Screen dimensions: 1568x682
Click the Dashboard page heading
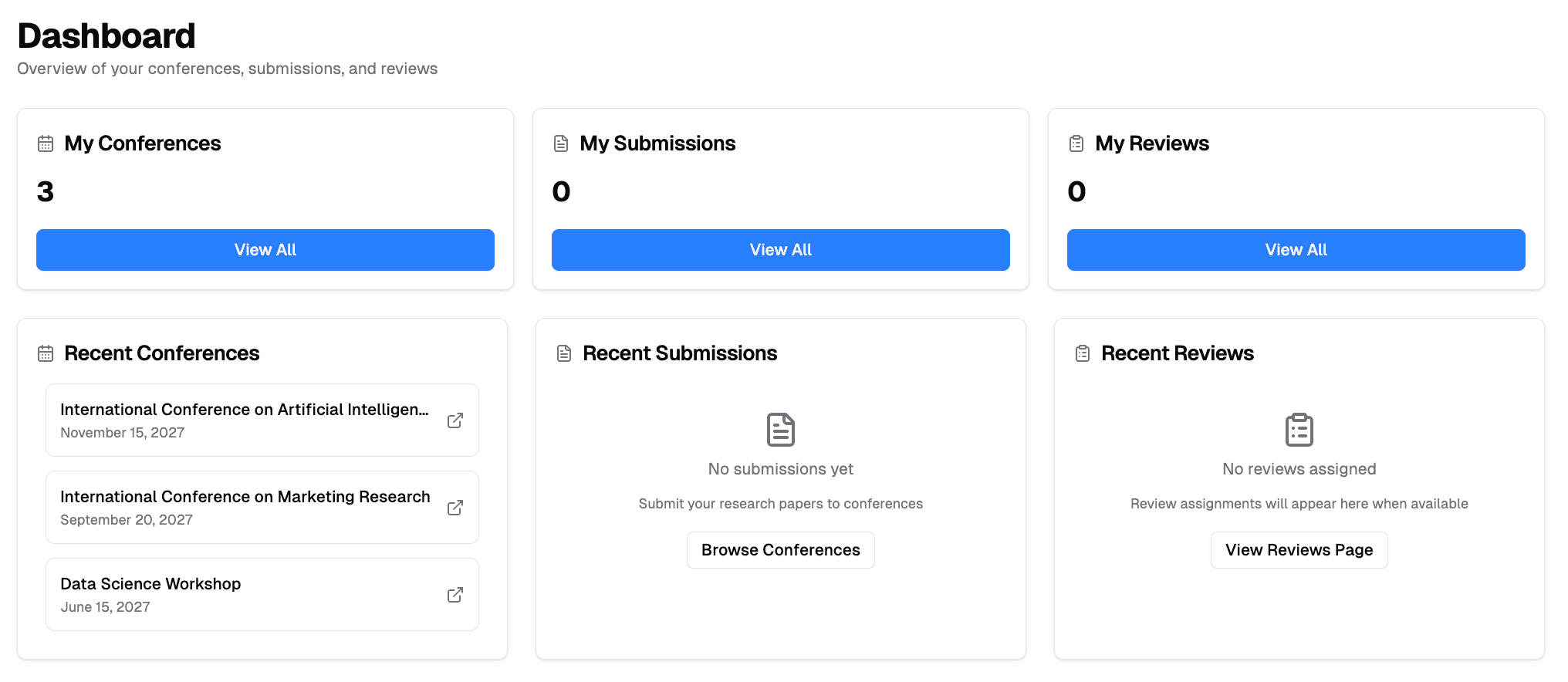106,36
